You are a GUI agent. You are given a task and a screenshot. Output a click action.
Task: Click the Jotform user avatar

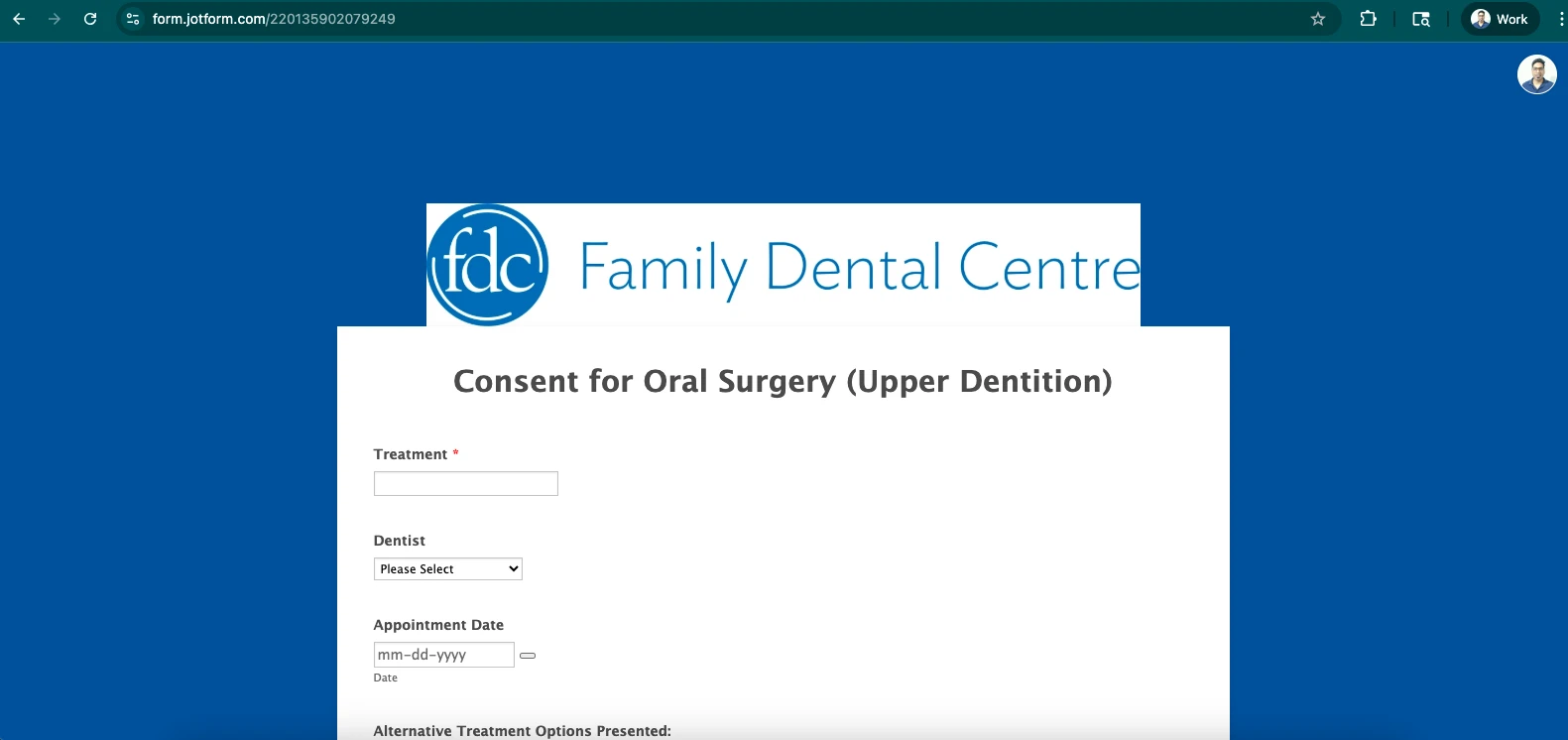pos(1537,74)
